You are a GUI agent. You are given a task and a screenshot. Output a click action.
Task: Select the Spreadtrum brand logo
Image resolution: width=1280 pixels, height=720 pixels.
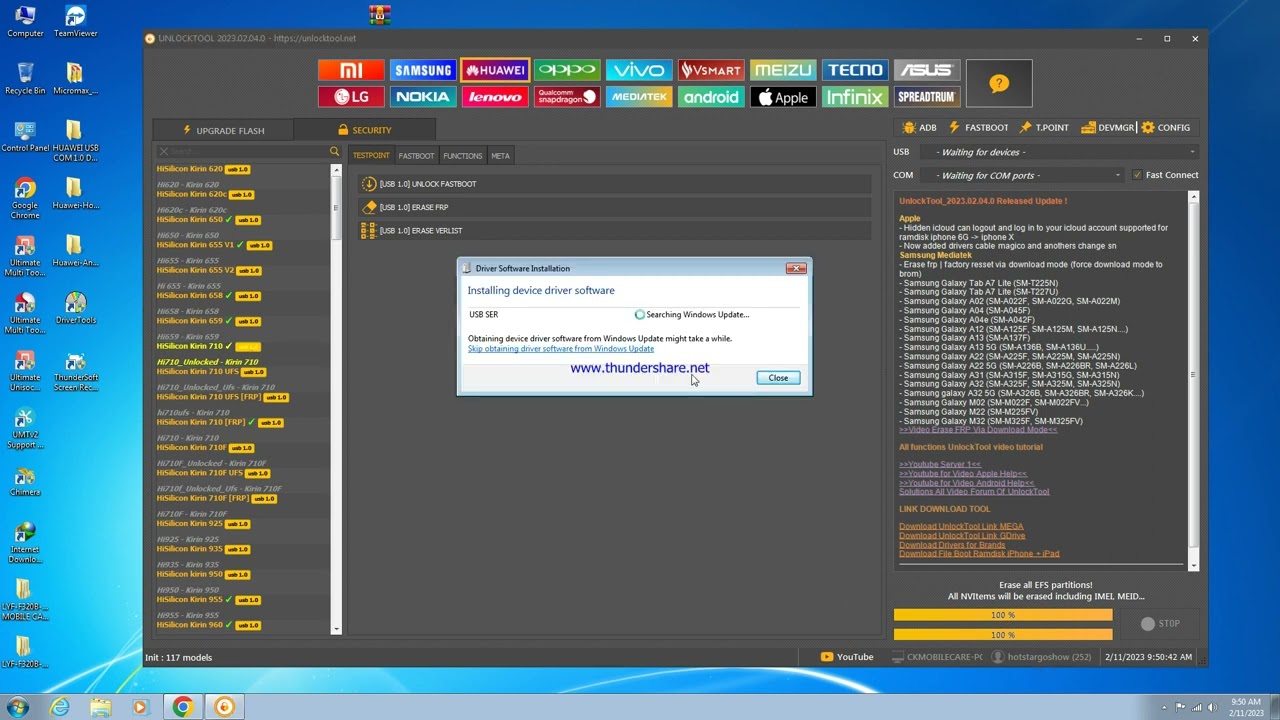coord(927,97)
